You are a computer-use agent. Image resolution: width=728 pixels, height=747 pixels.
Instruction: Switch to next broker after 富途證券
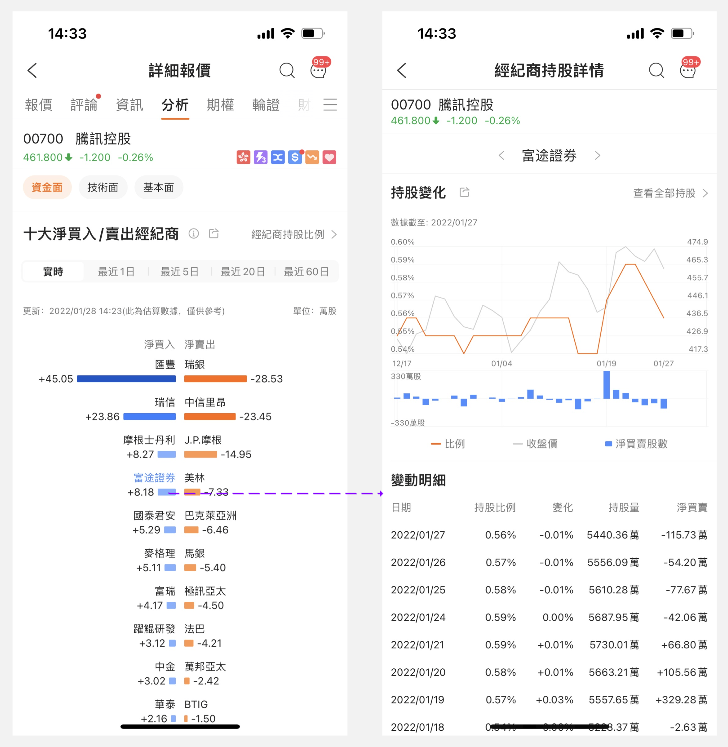click(597, 156)
